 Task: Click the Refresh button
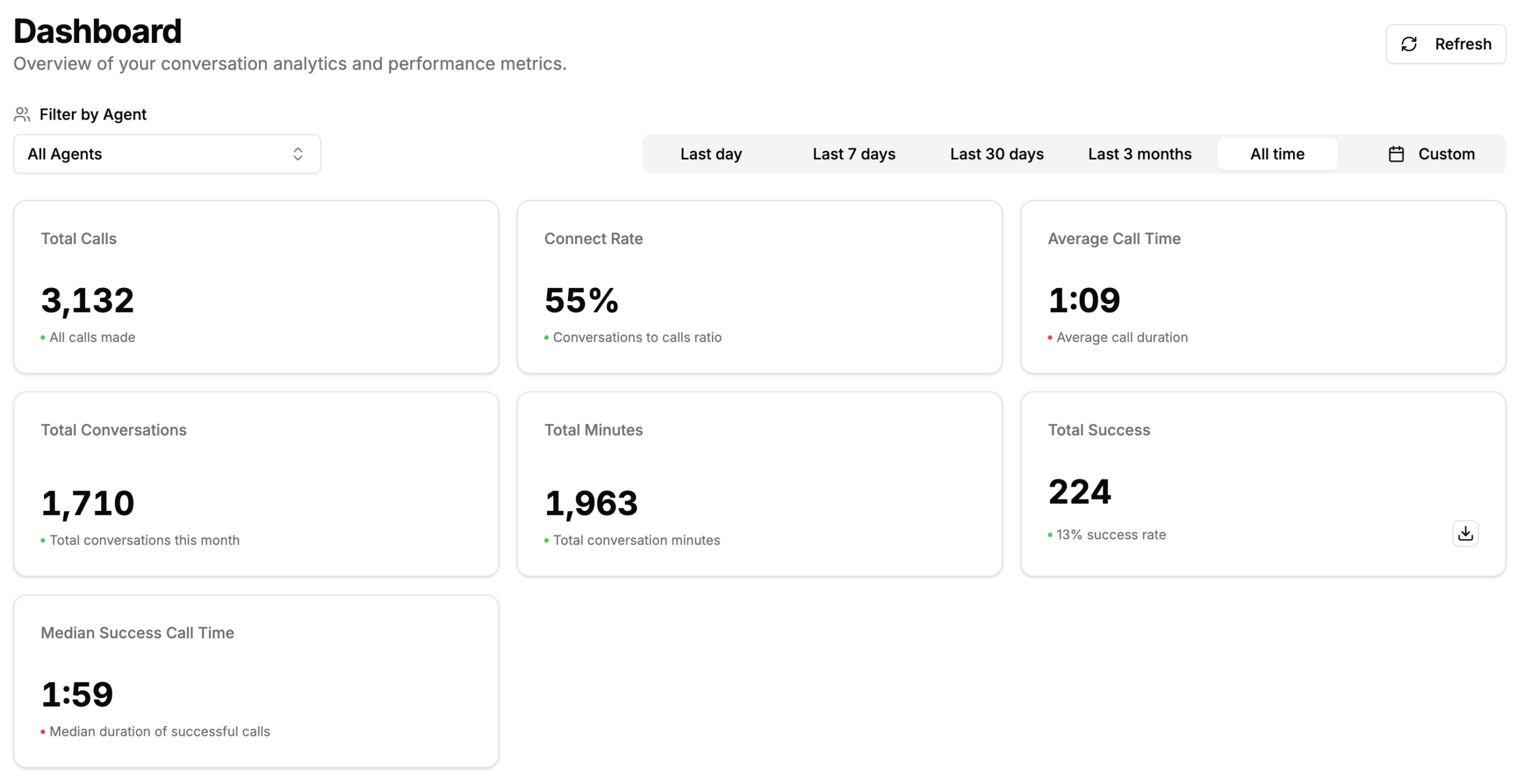[x=1445, y=44]
